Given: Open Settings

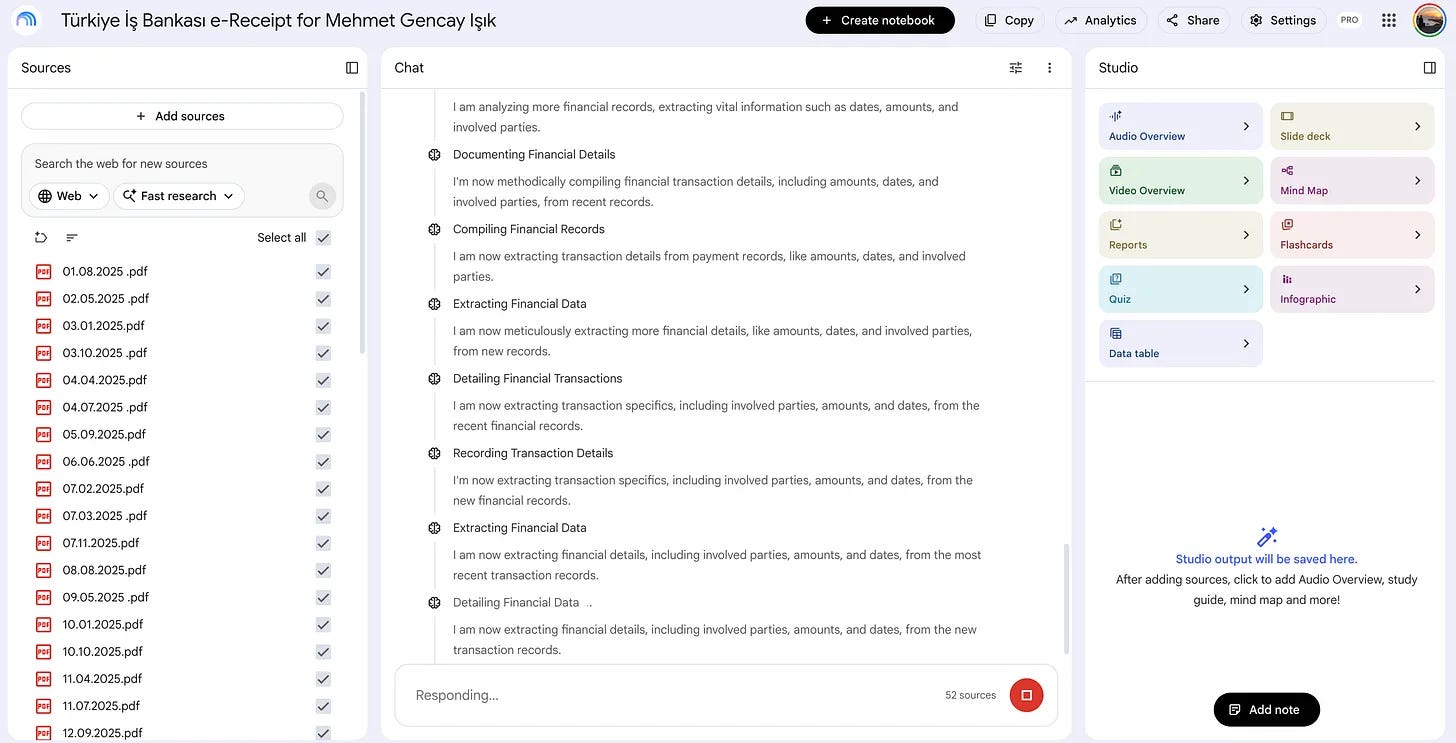Looking at the screenshot, I should 1283,20.
